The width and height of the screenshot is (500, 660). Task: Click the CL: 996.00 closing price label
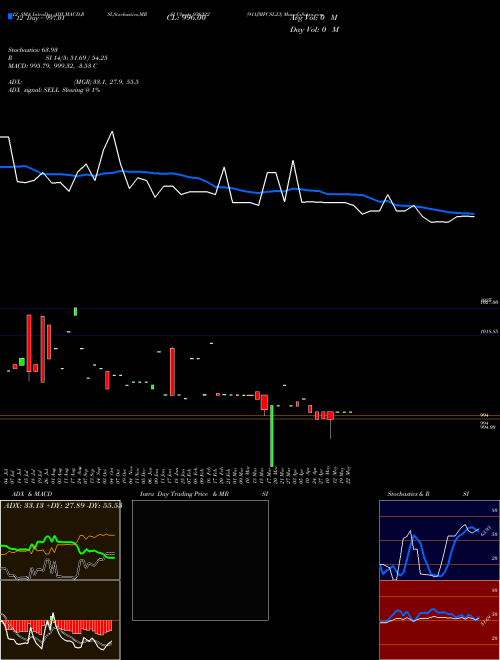point(186,17)
